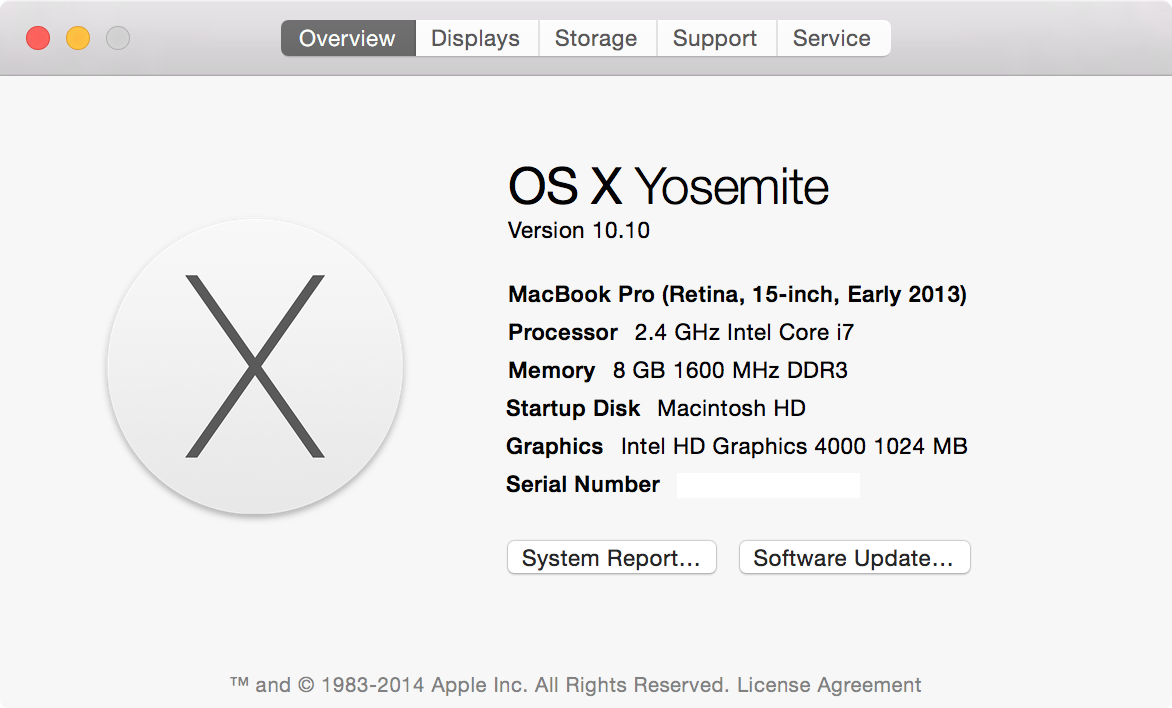The width and height of the screenshot is (1172, 708).
Task: Click the Apple Inc. copyright notice
Action: (479, 685)
